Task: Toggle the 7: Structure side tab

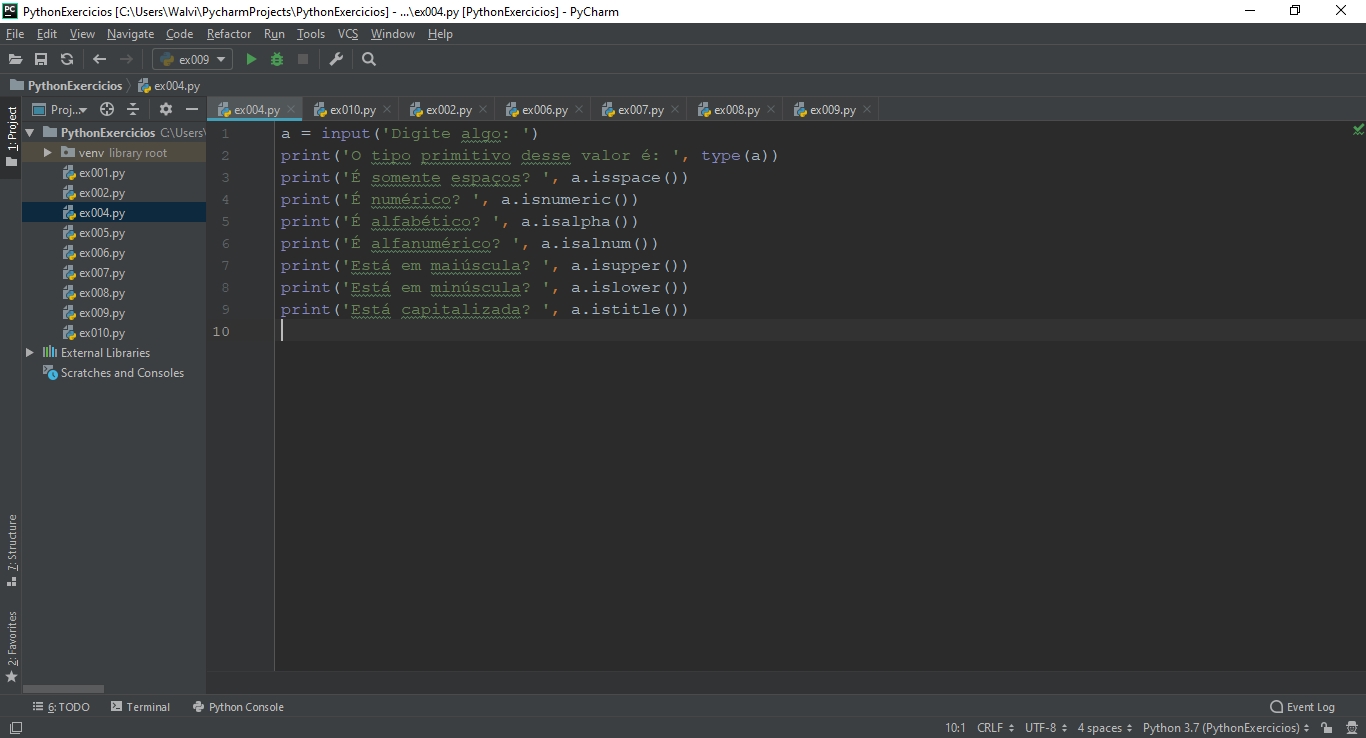Action: click(11, 550)
